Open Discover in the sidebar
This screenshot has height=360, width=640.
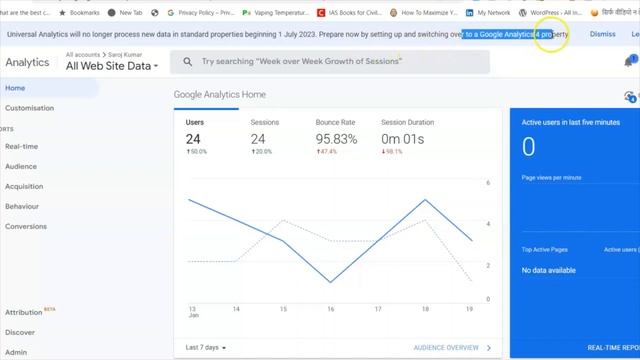(20, 332)
